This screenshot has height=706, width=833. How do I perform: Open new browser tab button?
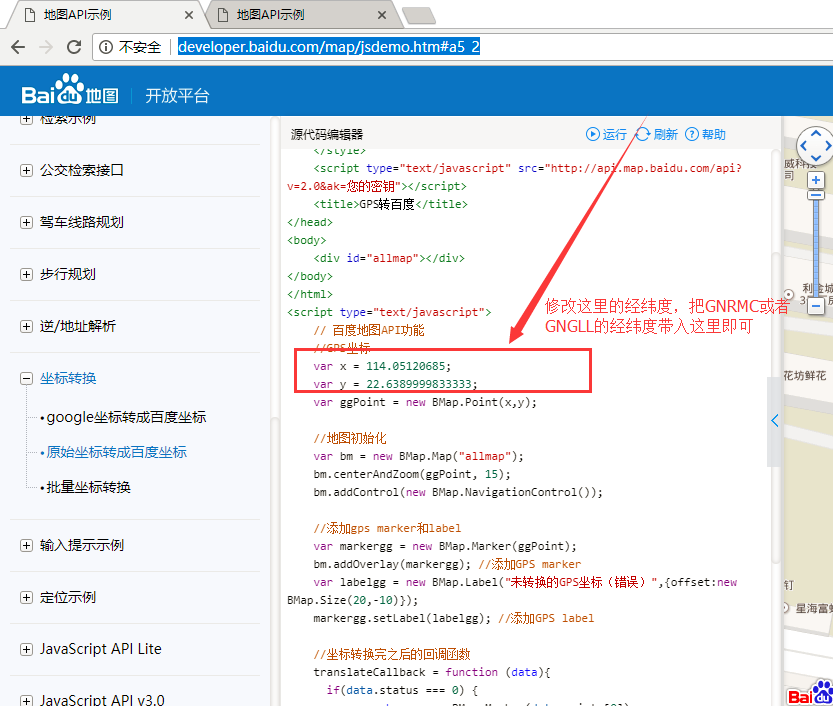pos(417,15)
